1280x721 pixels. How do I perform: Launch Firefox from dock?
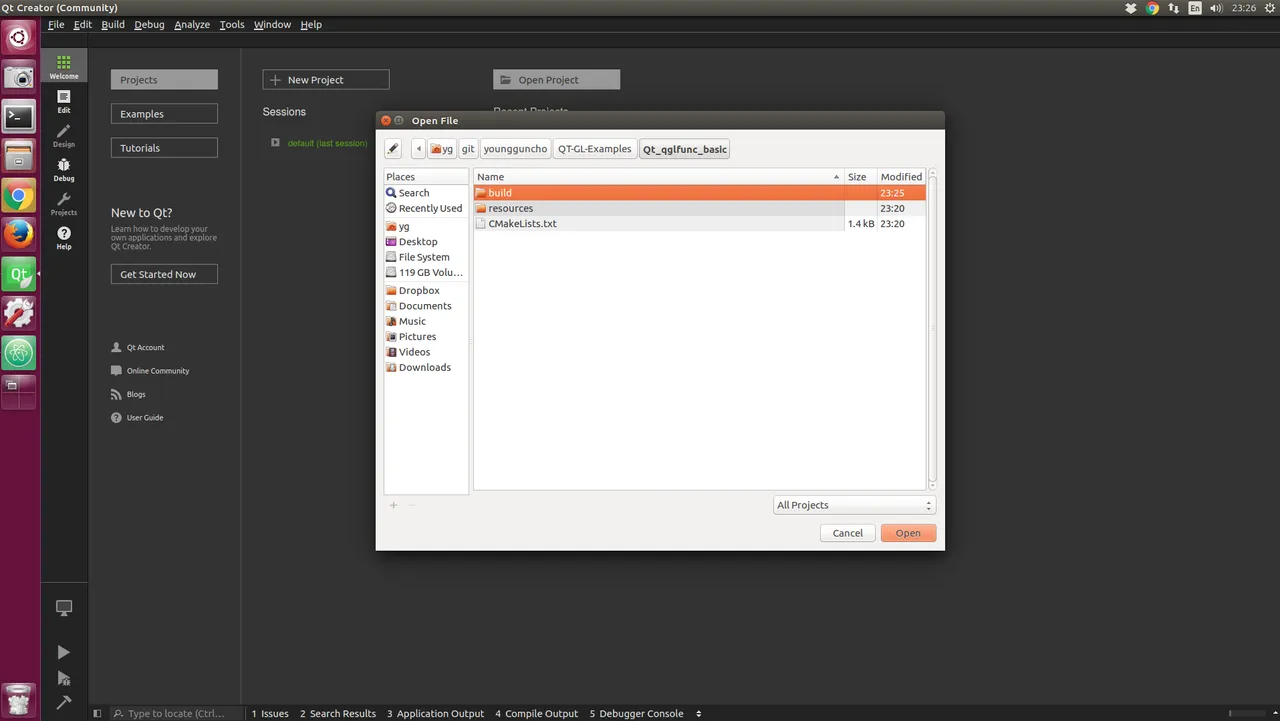tap(19, 234)
